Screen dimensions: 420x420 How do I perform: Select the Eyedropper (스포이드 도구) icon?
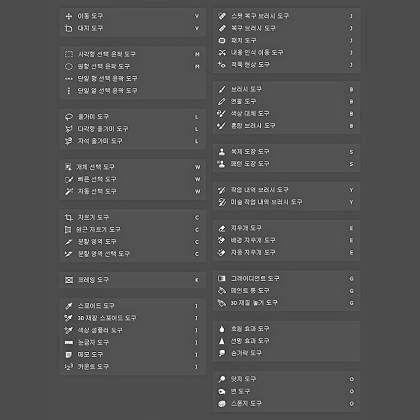69,306
